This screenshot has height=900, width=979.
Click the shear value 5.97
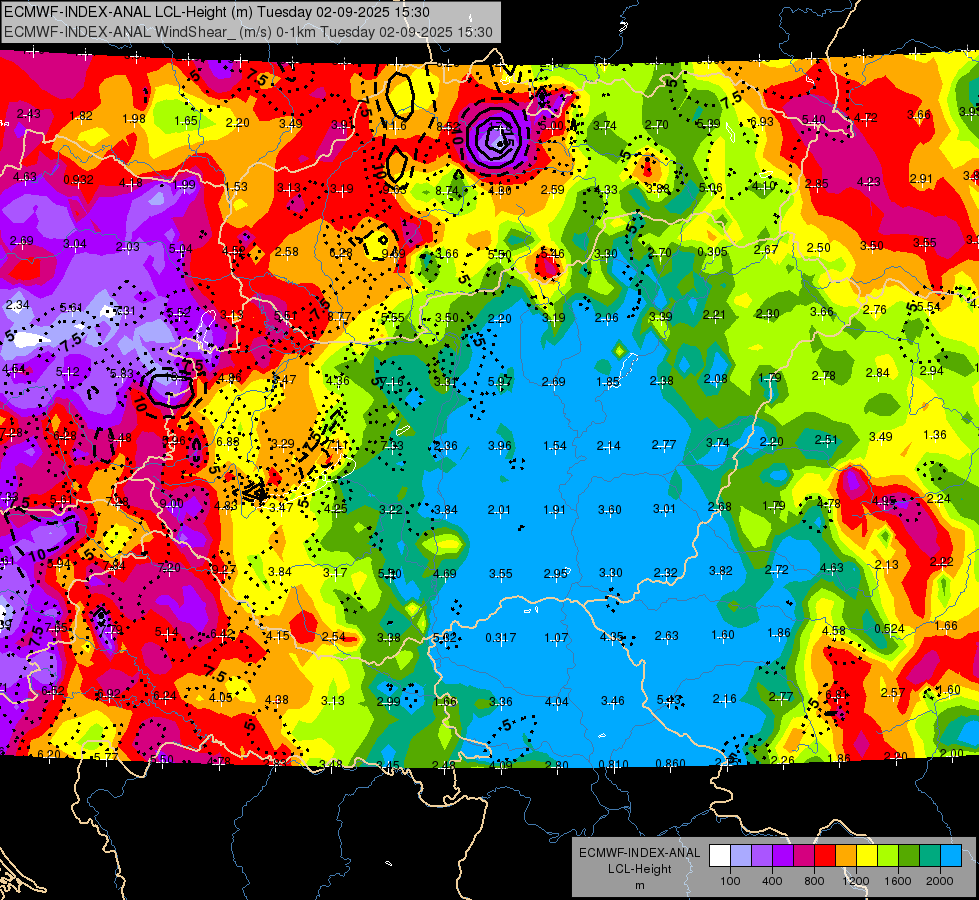coord(500,382)
